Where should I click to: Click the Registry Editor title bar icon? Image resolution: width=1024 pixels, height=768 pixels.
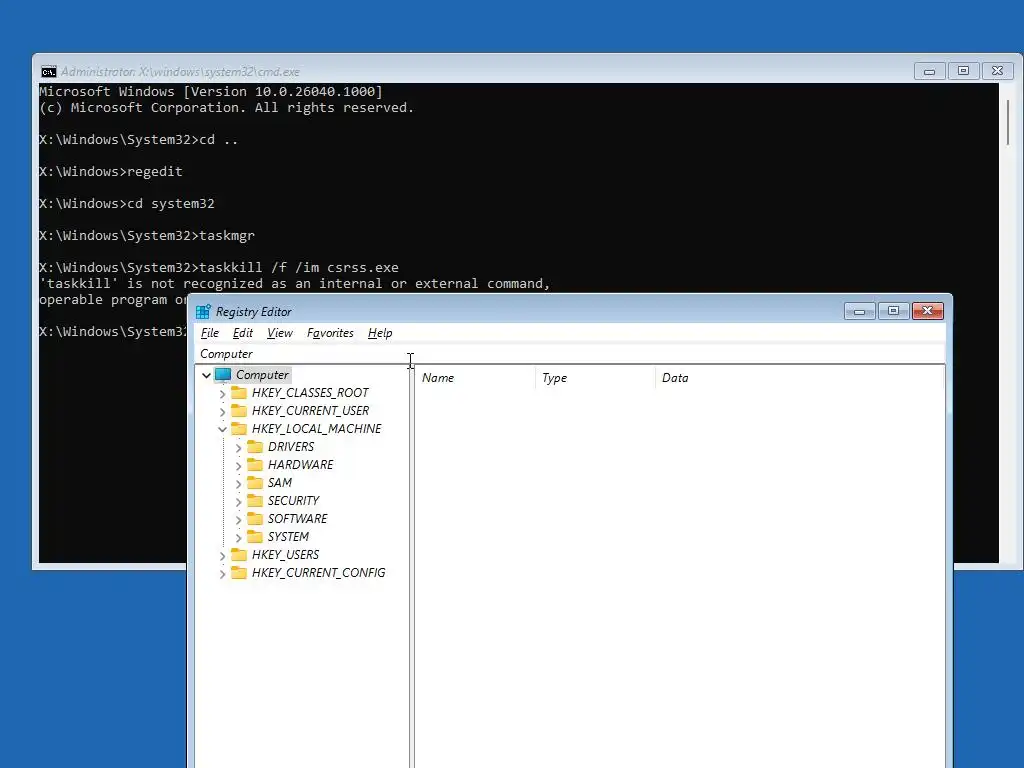203,312
